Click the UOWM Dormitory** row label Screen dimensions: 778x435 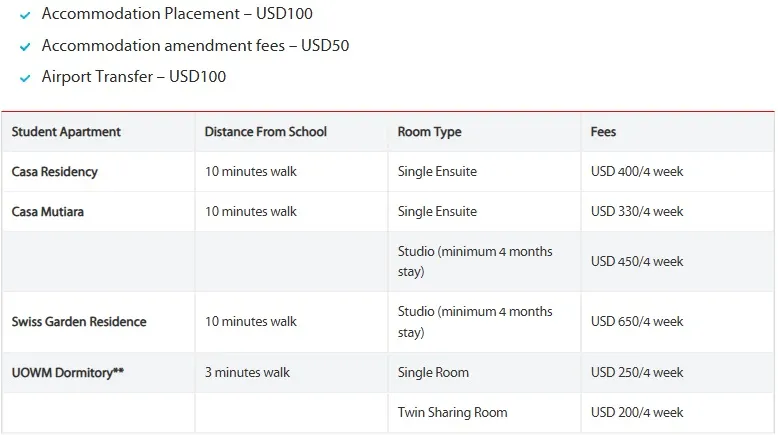click(68, 373)
